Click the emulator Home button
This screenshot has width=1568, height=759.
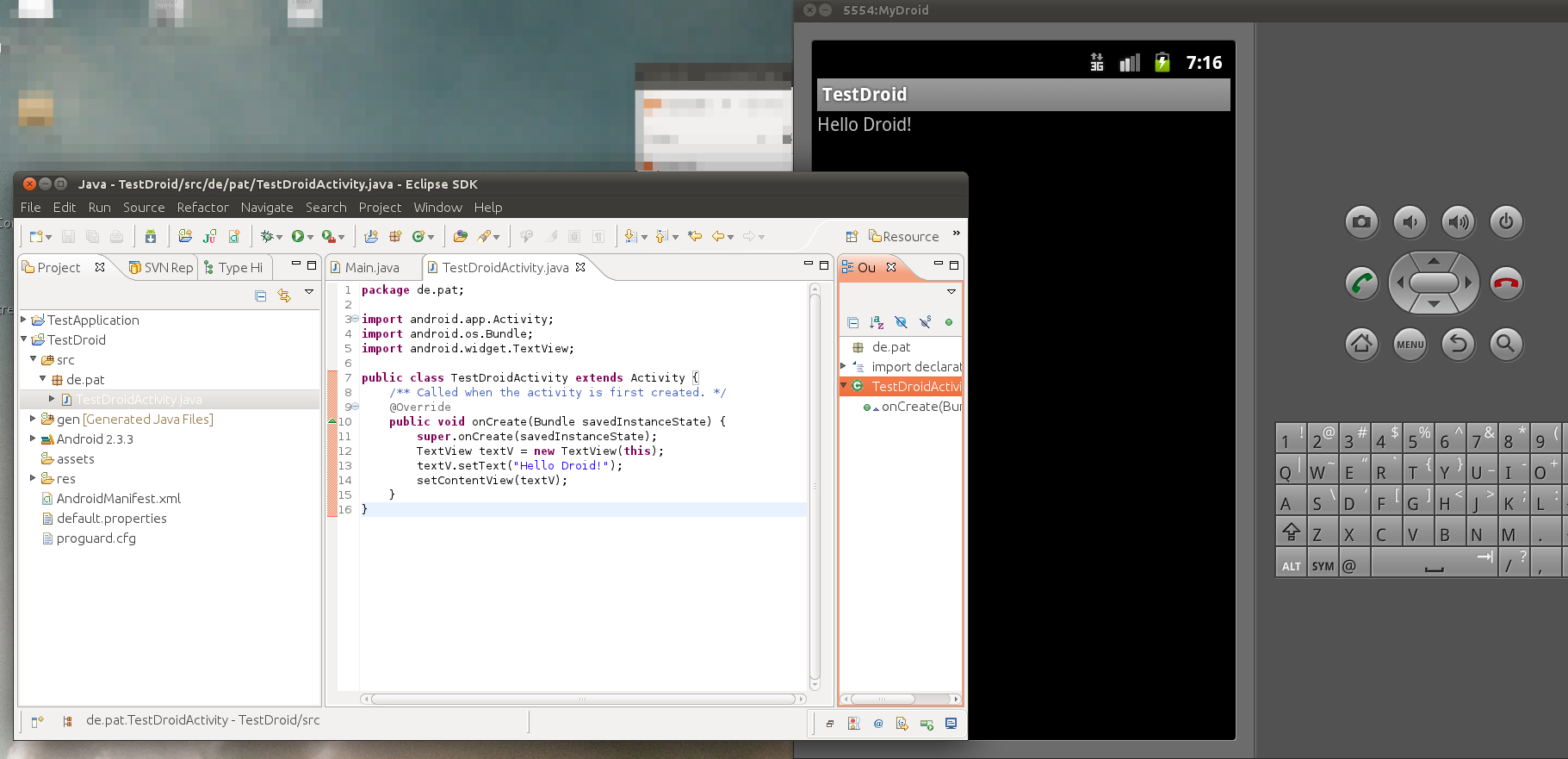coord(1361,344)
